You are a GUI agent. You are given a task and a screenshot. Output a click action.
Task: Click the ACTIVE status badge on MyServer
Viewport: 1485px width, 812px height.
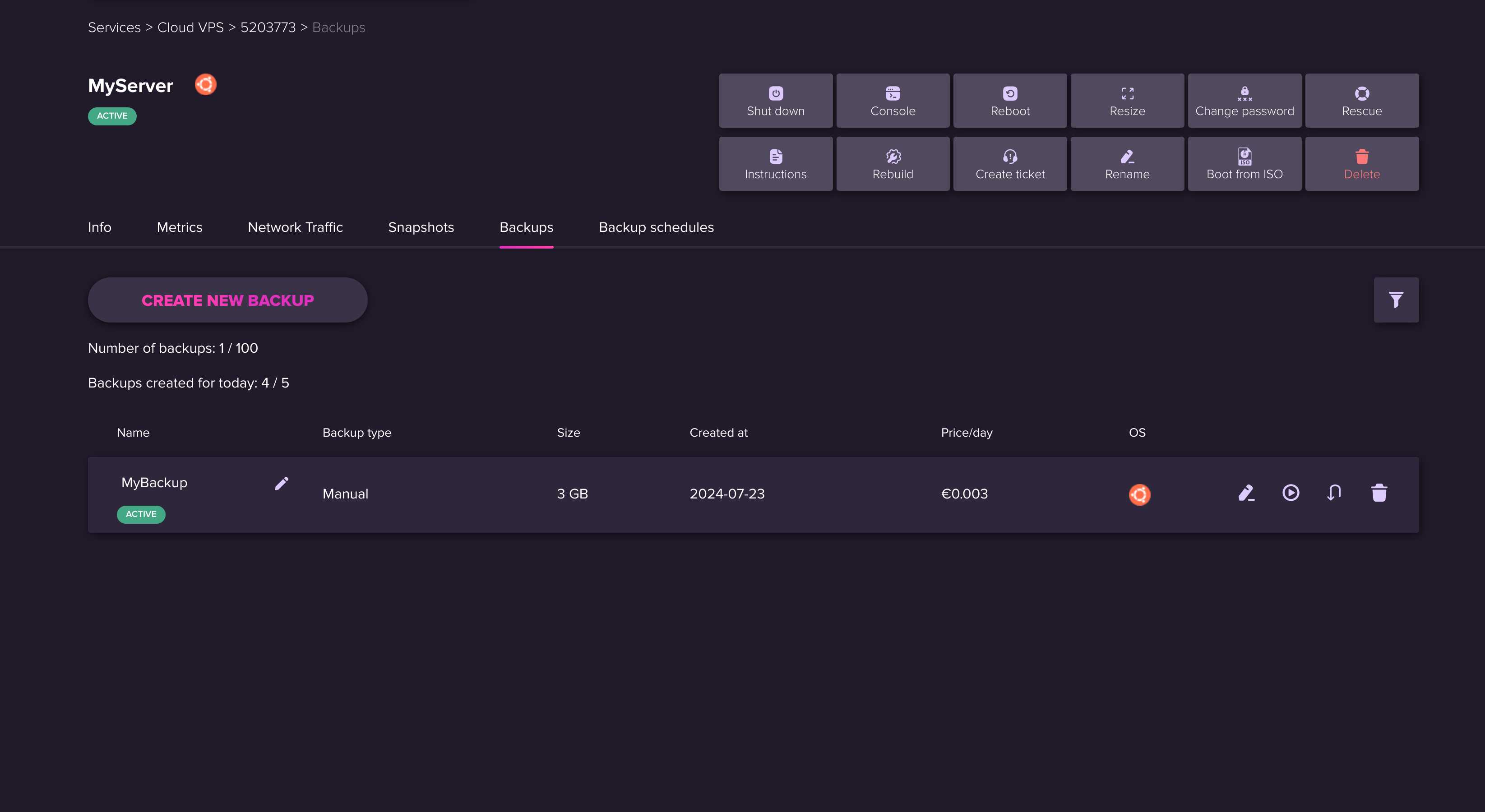(112, 115)
